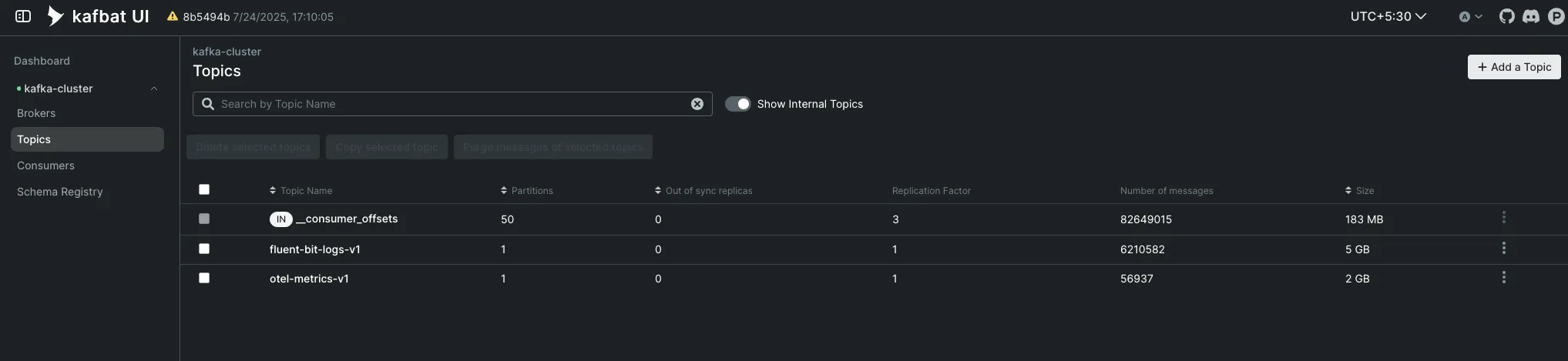Select all topics with header checkbox
This screenshot has width=1568, height=361.
[x=204, y=189]
